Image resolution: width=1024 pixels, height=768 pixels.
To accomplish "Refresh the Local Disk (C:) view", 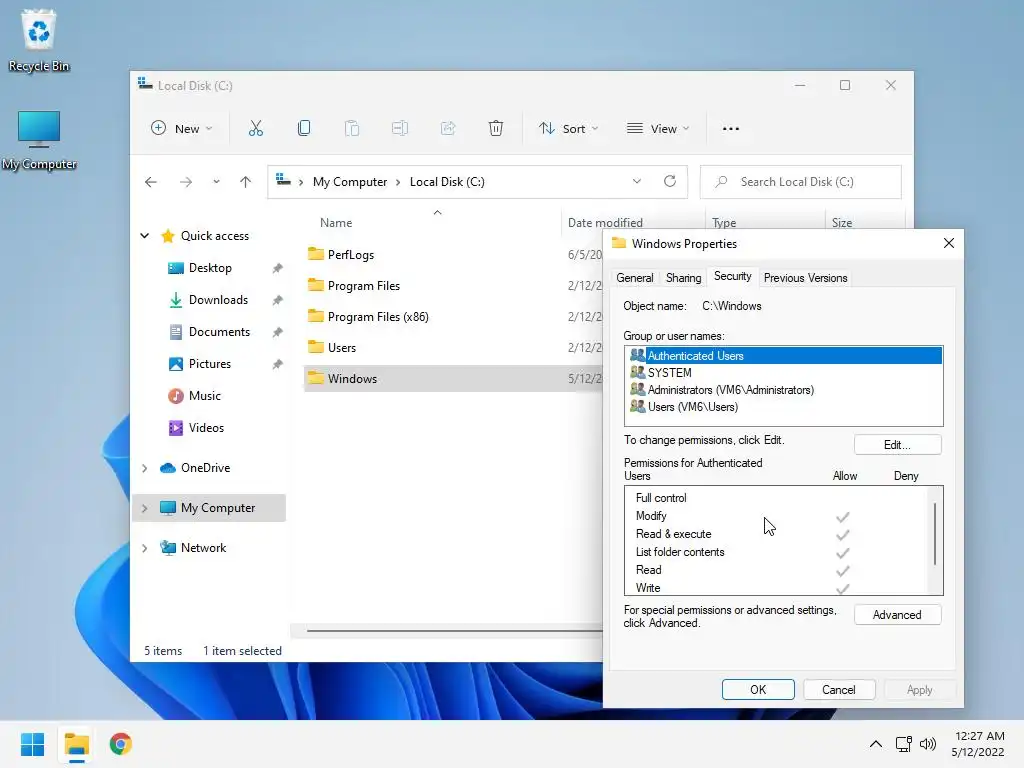I will [670, 182].
